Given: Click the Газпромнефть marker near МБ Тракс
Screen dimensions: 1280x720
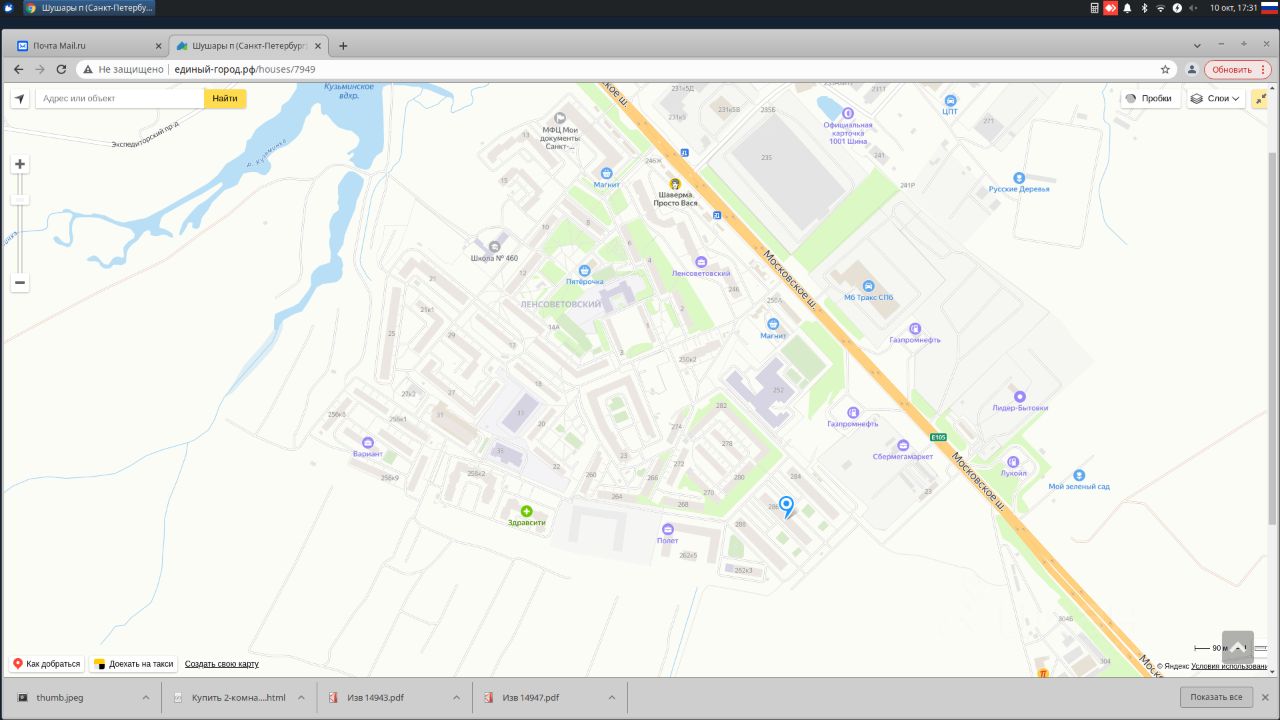Looking at the screenshot, I should pos(915,328).
